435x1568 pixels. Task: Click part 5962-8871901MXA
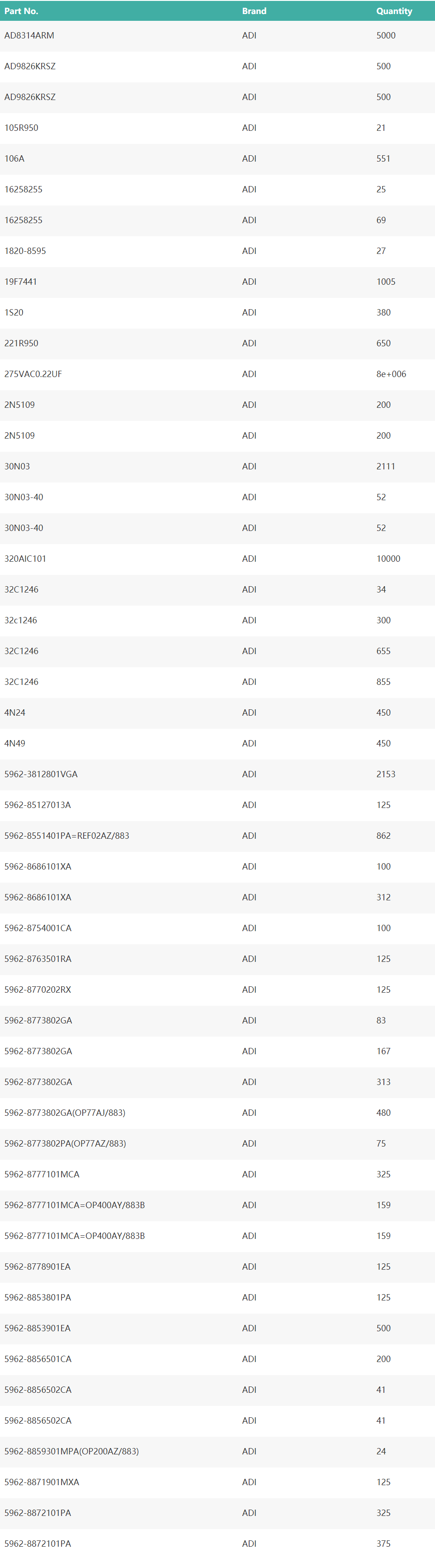click(x=41, y=1482)
